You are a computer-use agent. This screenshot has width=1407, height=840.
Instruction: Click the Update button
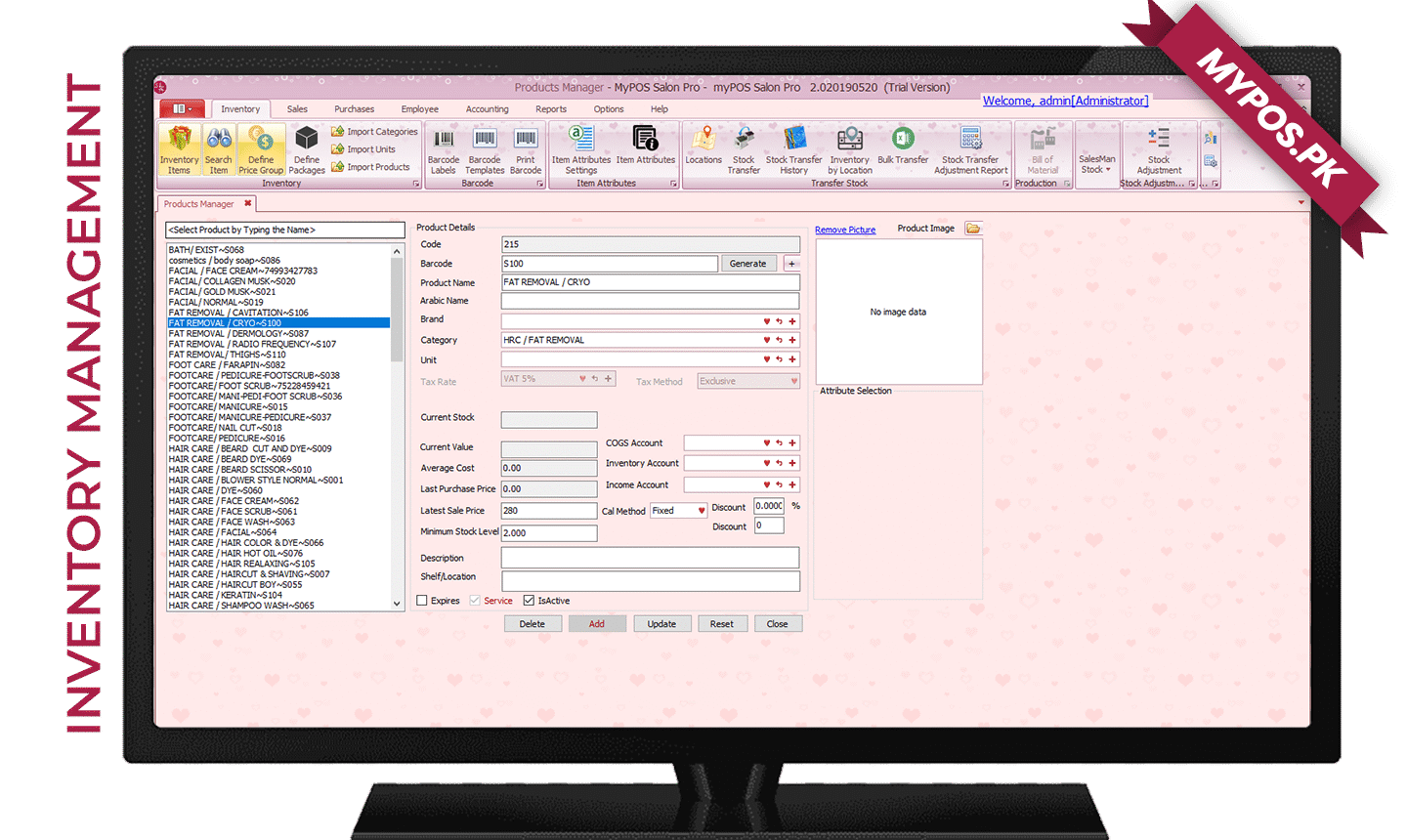661,624
